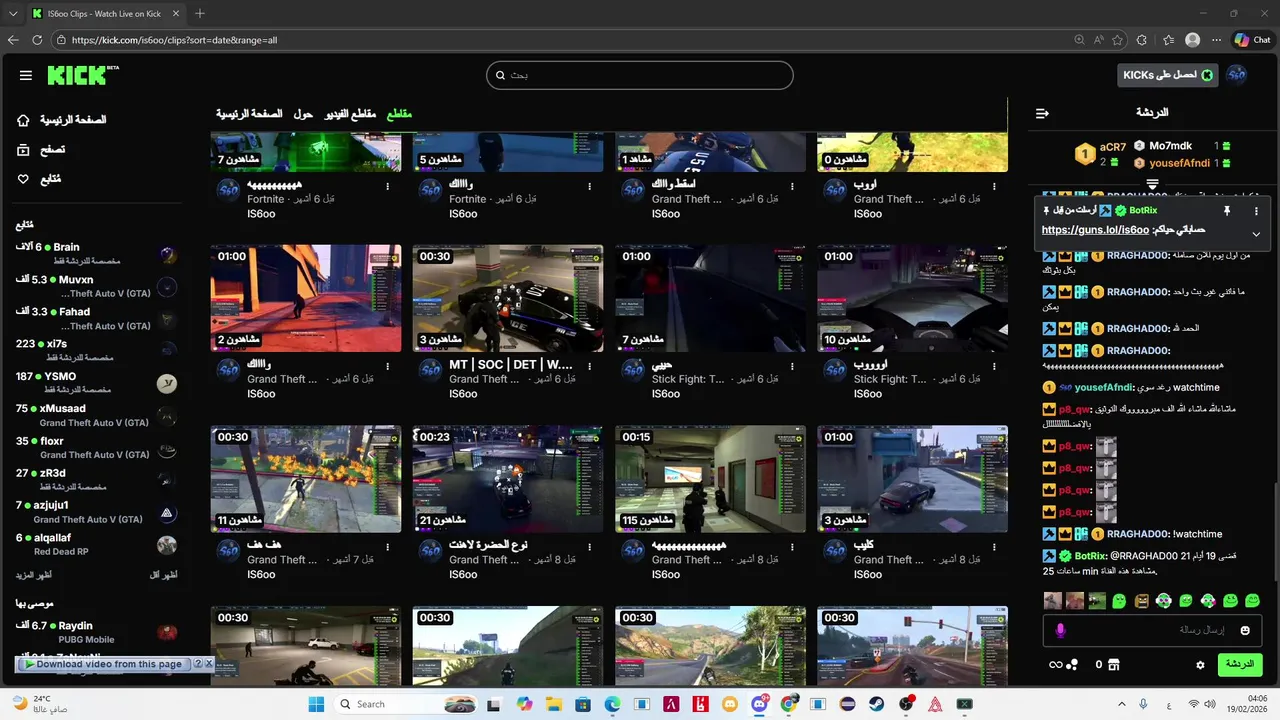
Task: Open the Steam icon in the taskbar
Action: pos(877,704)
